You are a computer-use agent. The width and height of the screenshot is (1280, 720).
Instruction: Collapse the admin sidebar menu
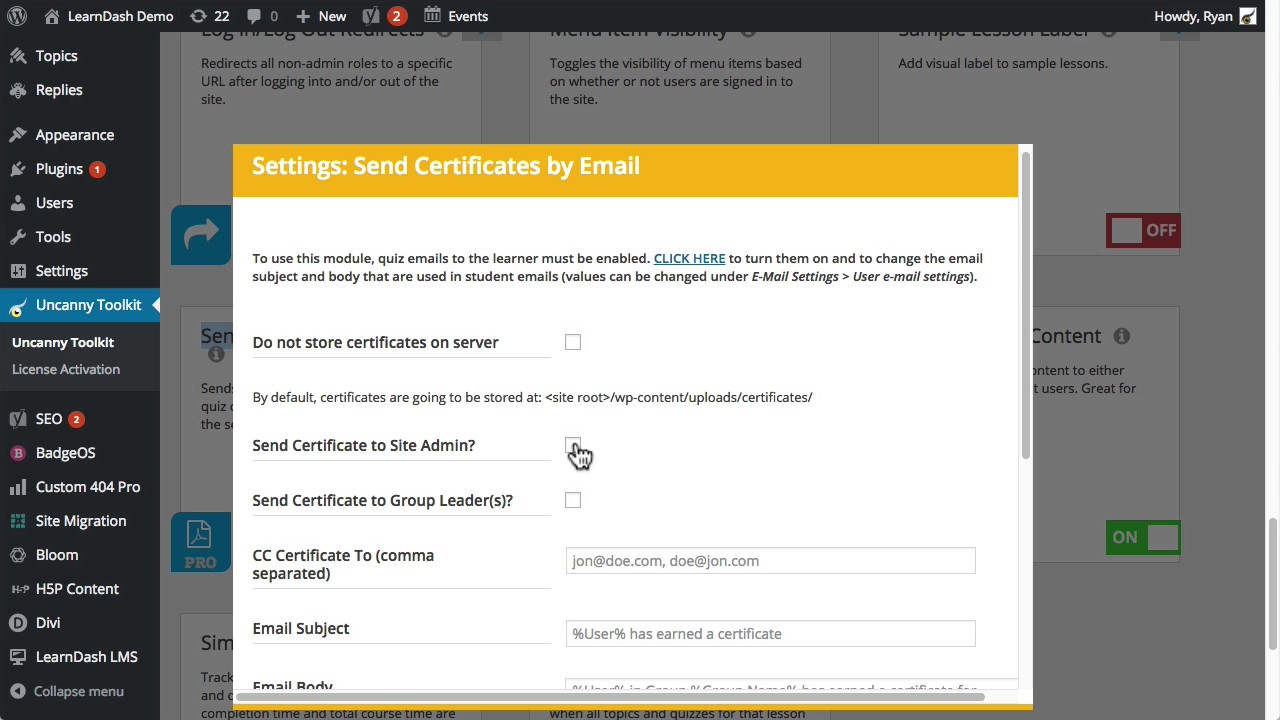click(x=80, y=691)
